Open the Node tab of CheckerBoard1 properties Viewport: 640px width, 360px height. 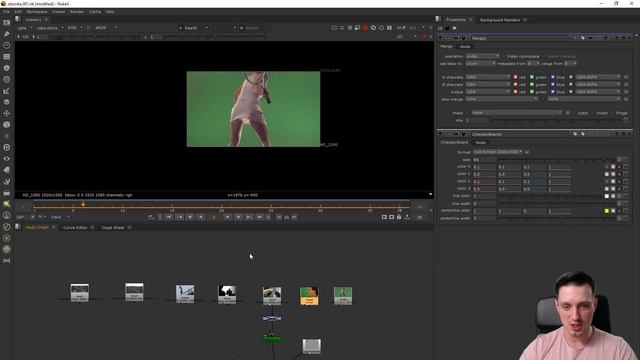[x=480, y=142]
